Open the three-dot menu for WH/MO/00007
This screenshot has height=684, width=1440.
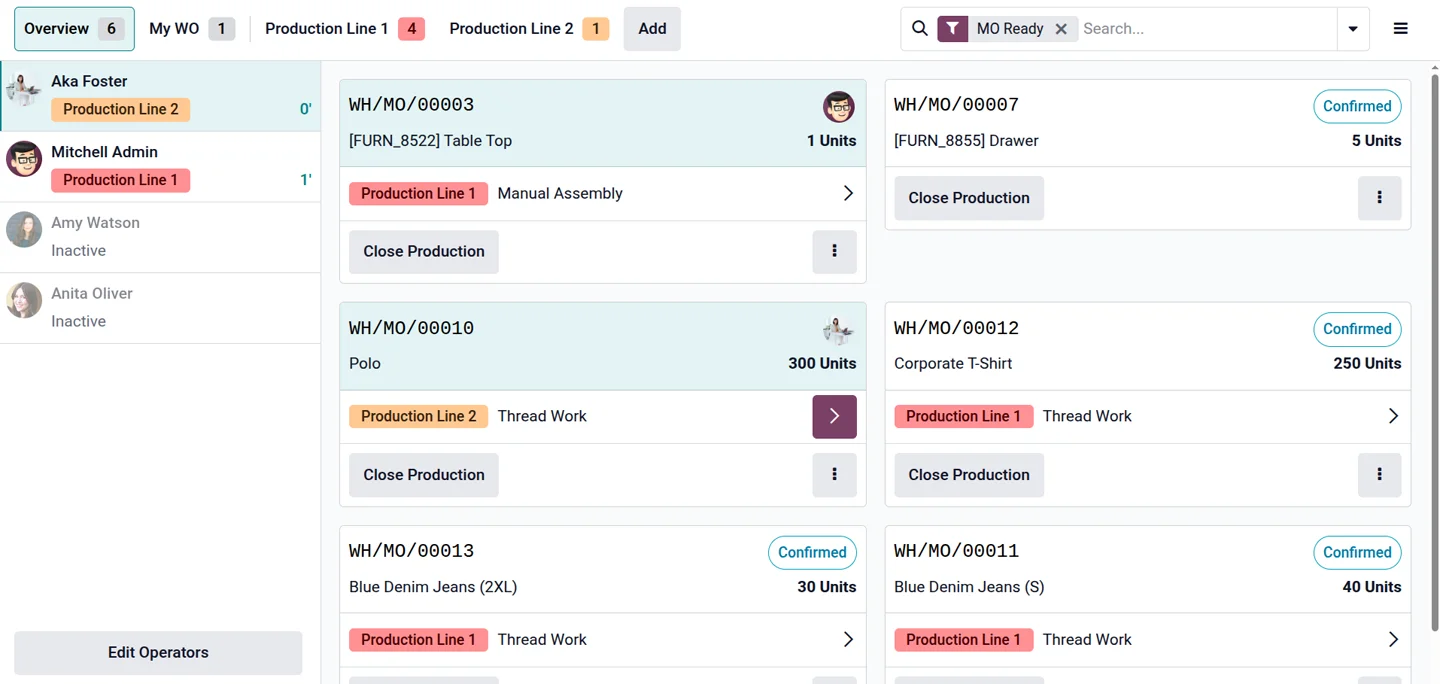pos(1379,198)
